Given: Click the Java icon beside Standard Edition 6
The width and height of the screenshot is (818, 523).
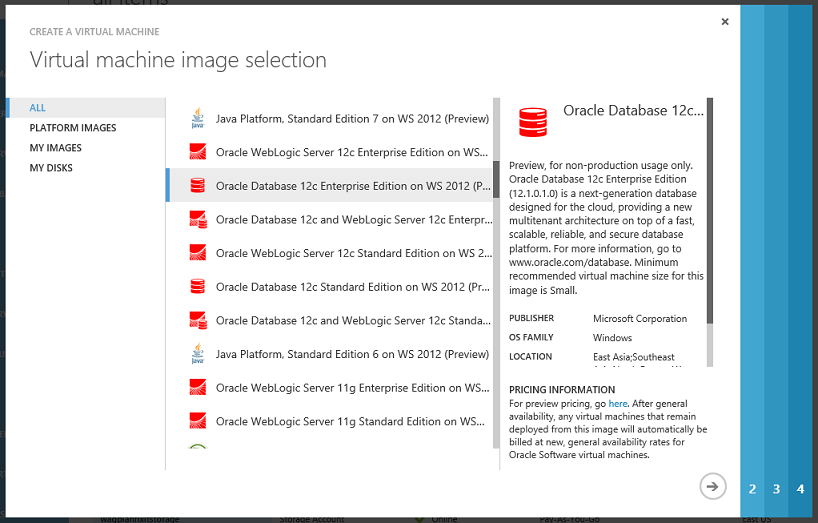Looking at the screenshot, I should (198, 354).
